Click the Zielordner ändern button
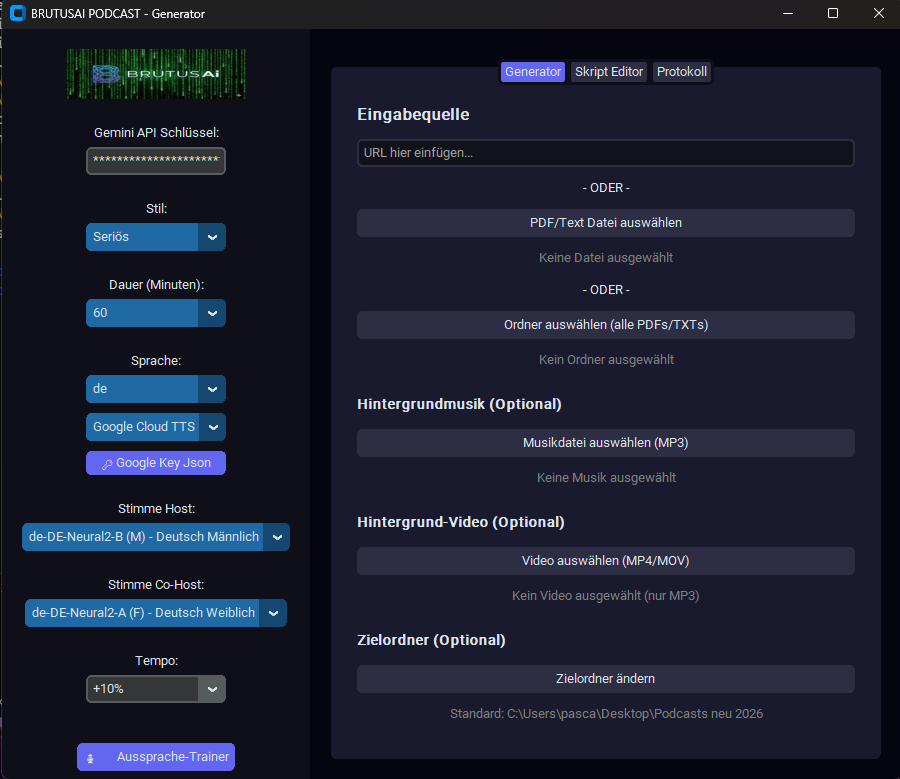Screen dimensions: 900x779 pyautogui.click(x=605, y=678)
